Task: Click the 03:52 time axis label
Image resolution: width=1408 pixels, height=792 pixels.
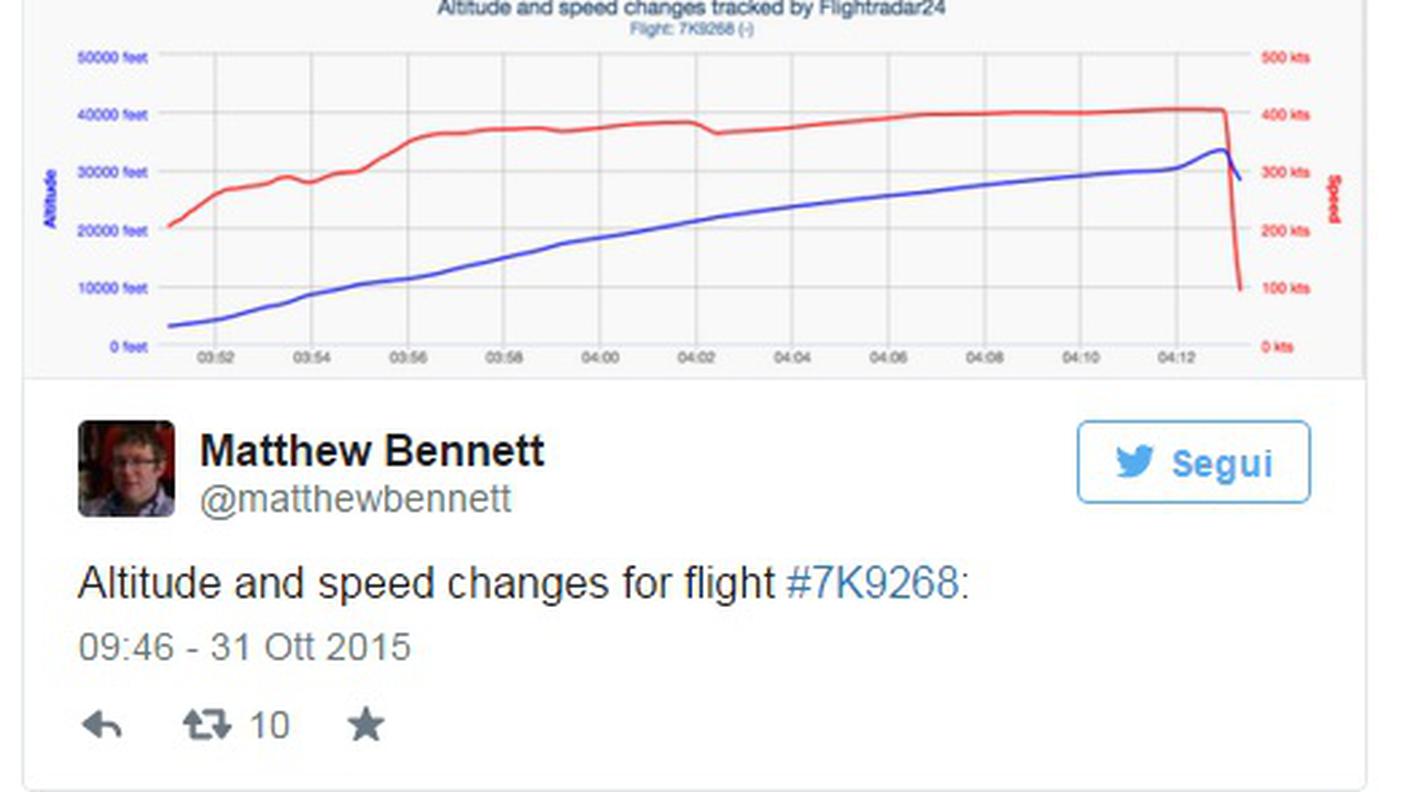Action: pos(215,357)
